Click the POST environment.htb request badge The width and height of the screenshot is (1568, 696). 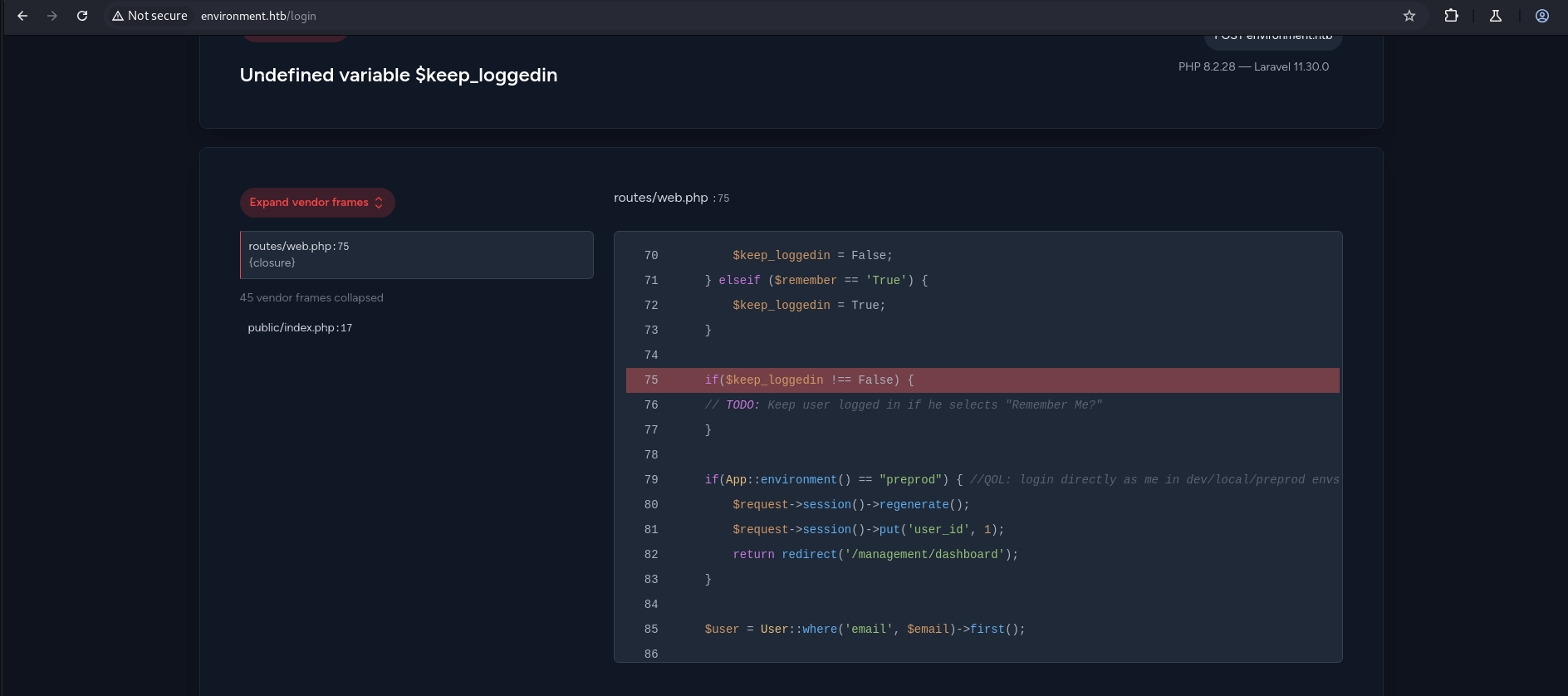[1272, 37]
